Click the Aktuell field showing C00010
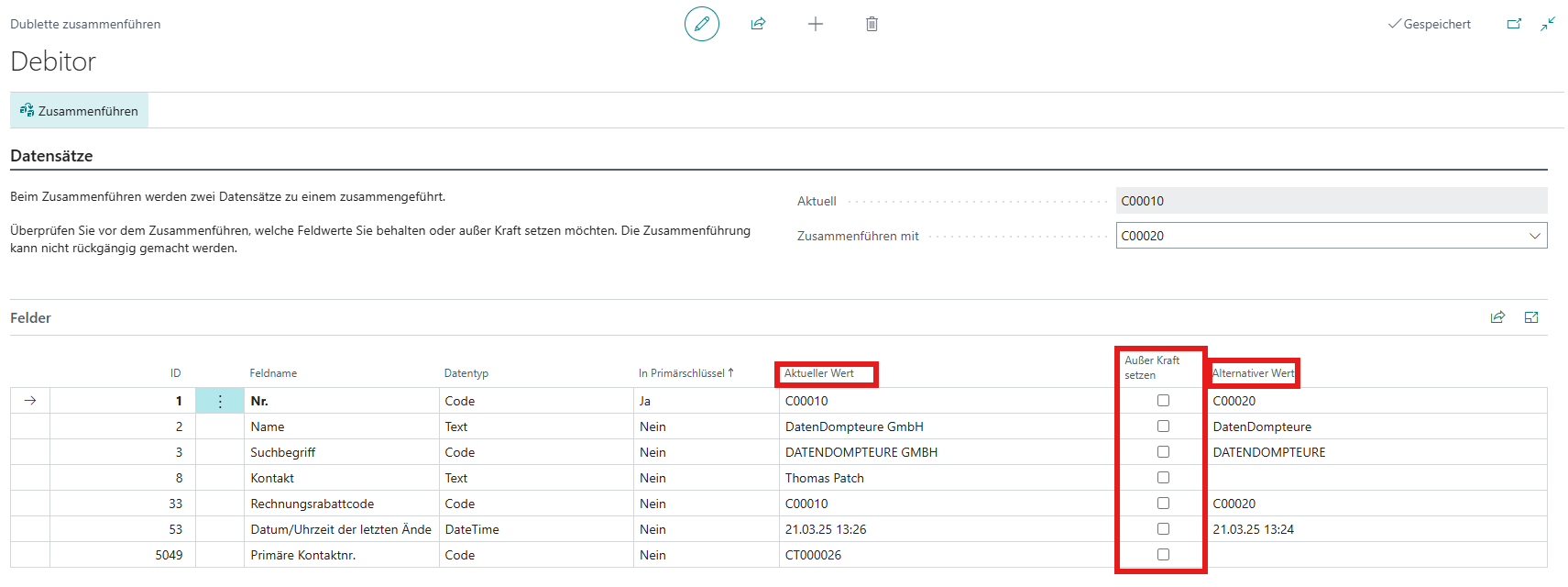The height and width of the screenshot is (587, 1568). (1331, 201)
